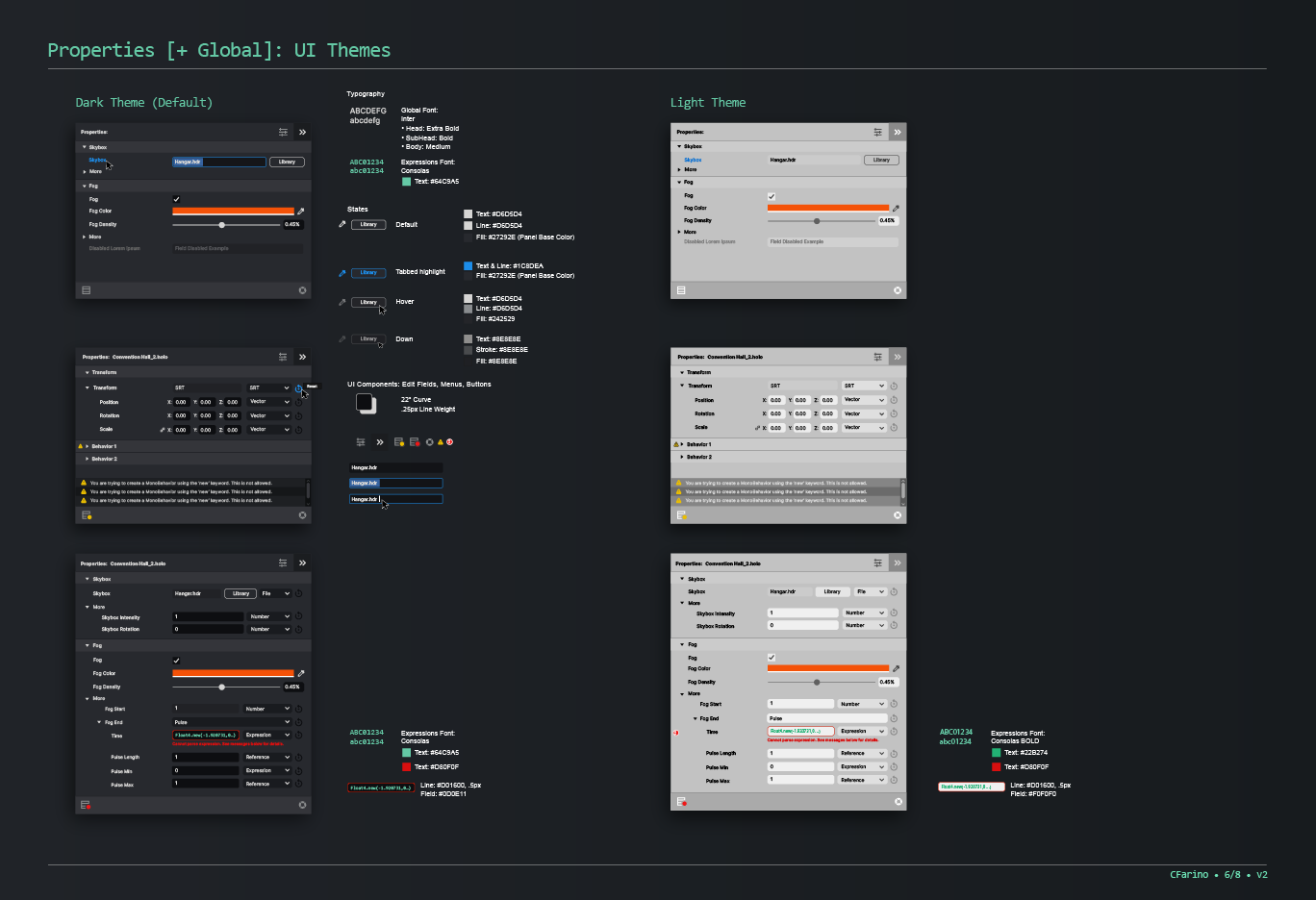This screenshot has height=900, width=1316.
Task: Open the Vector dropdown for the Position row
Action: [x=268, y=402]
